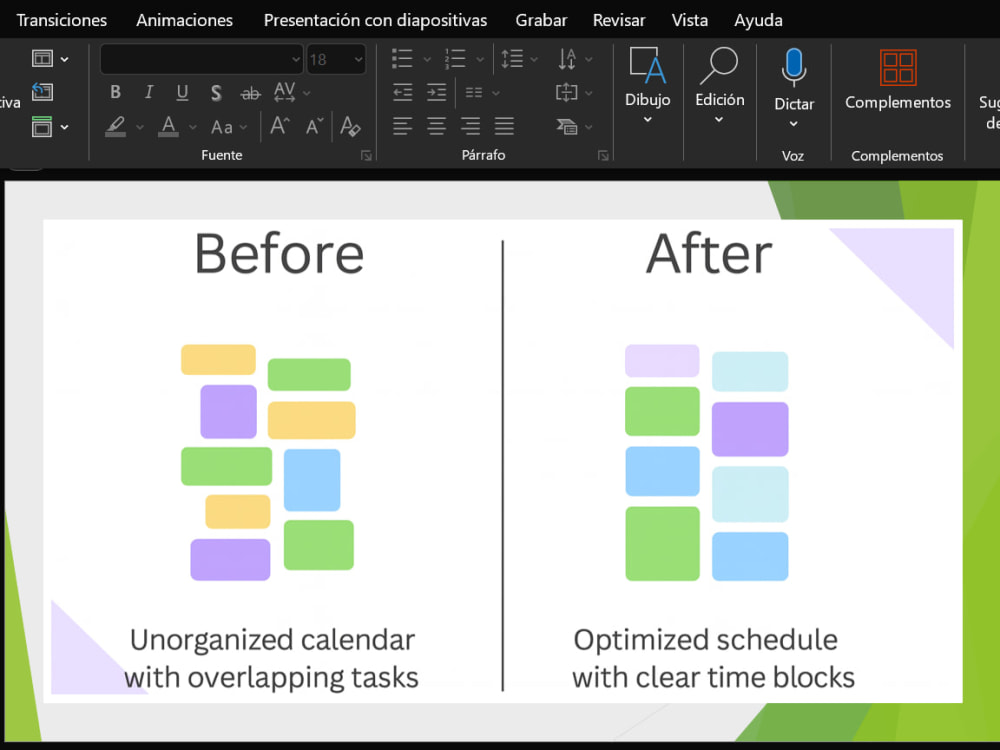The image size is (1000, 750).
Task: Apply bulleted list
Action: pyautogui.click(x=402, y=59)
